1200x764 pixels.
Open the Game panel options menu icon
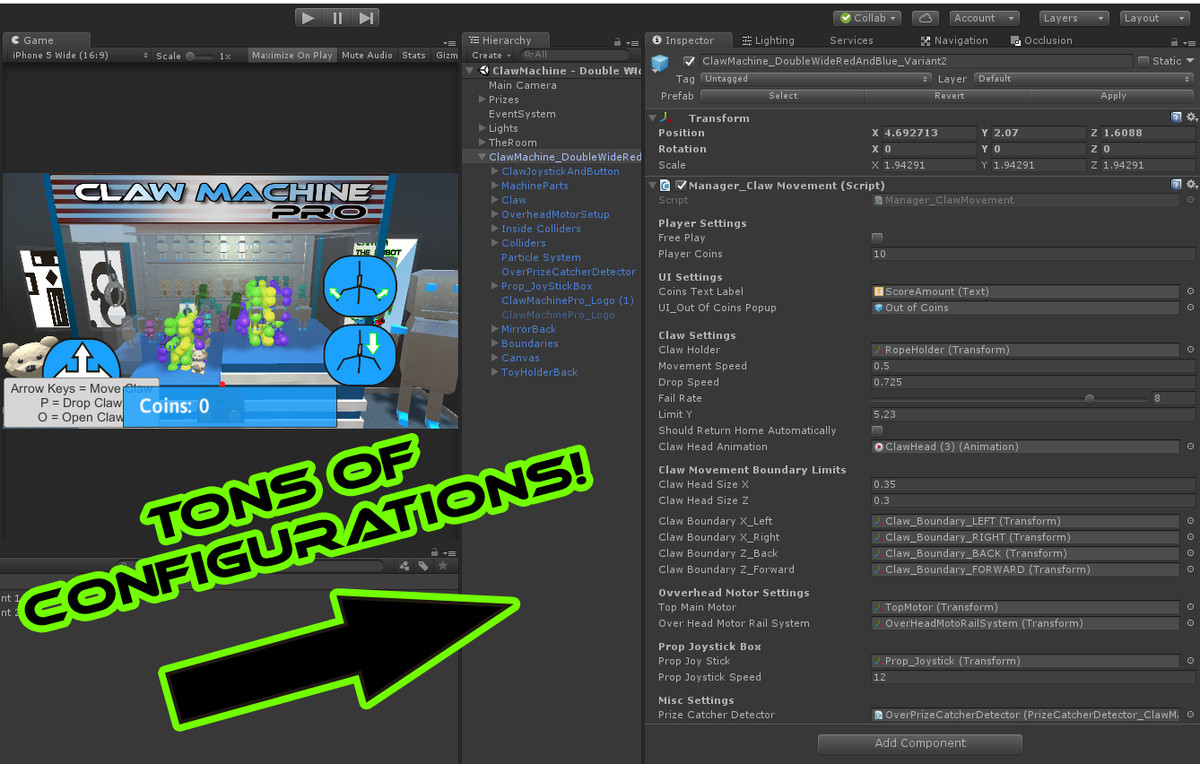coord(449,41)
